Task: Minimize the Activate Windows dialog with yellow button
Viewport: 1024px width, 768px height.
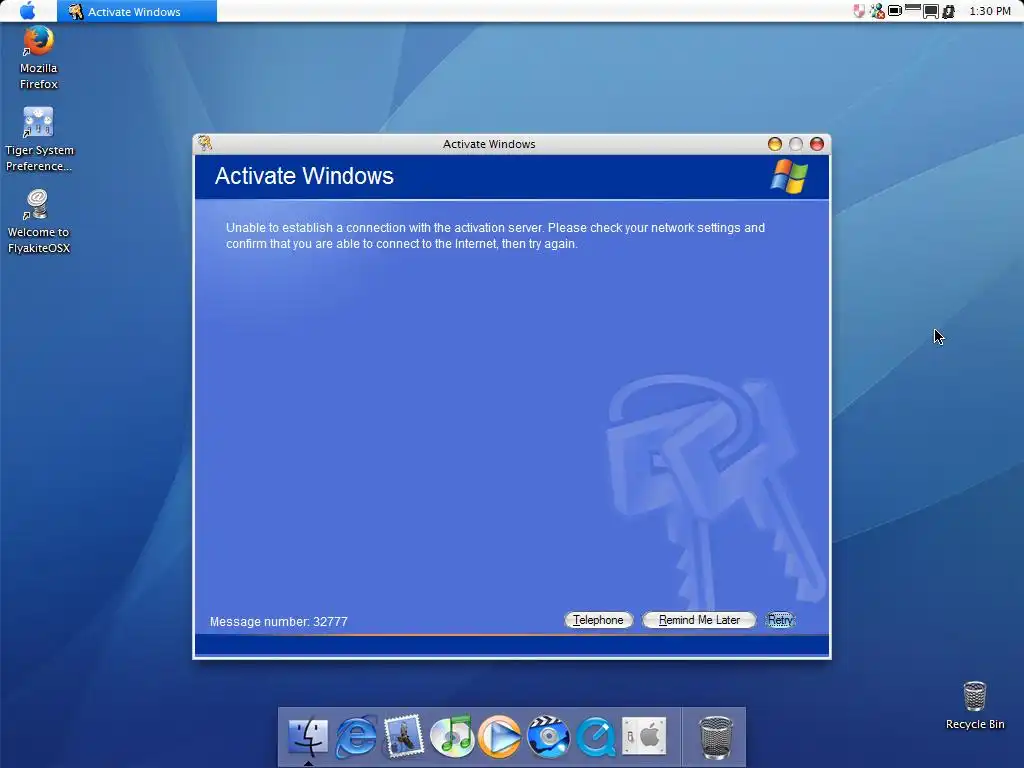Action: [x=775, y=144]
